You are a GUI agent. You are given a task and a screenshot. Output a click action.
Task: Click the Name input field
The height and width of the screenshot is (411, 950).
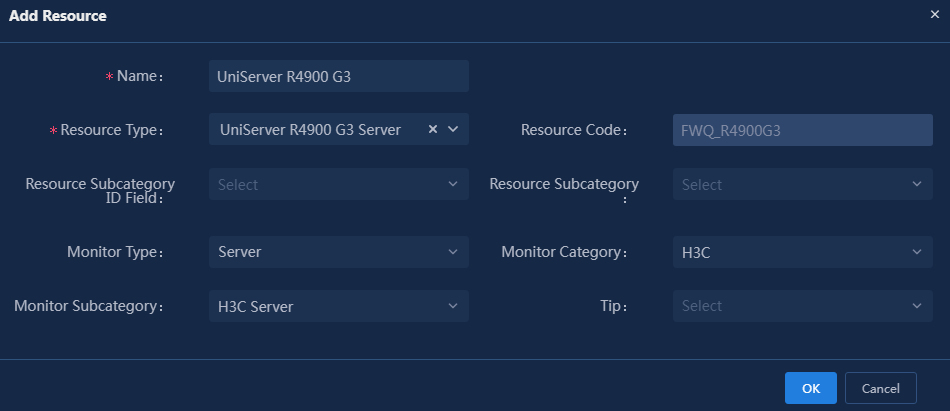coord(339,76)
